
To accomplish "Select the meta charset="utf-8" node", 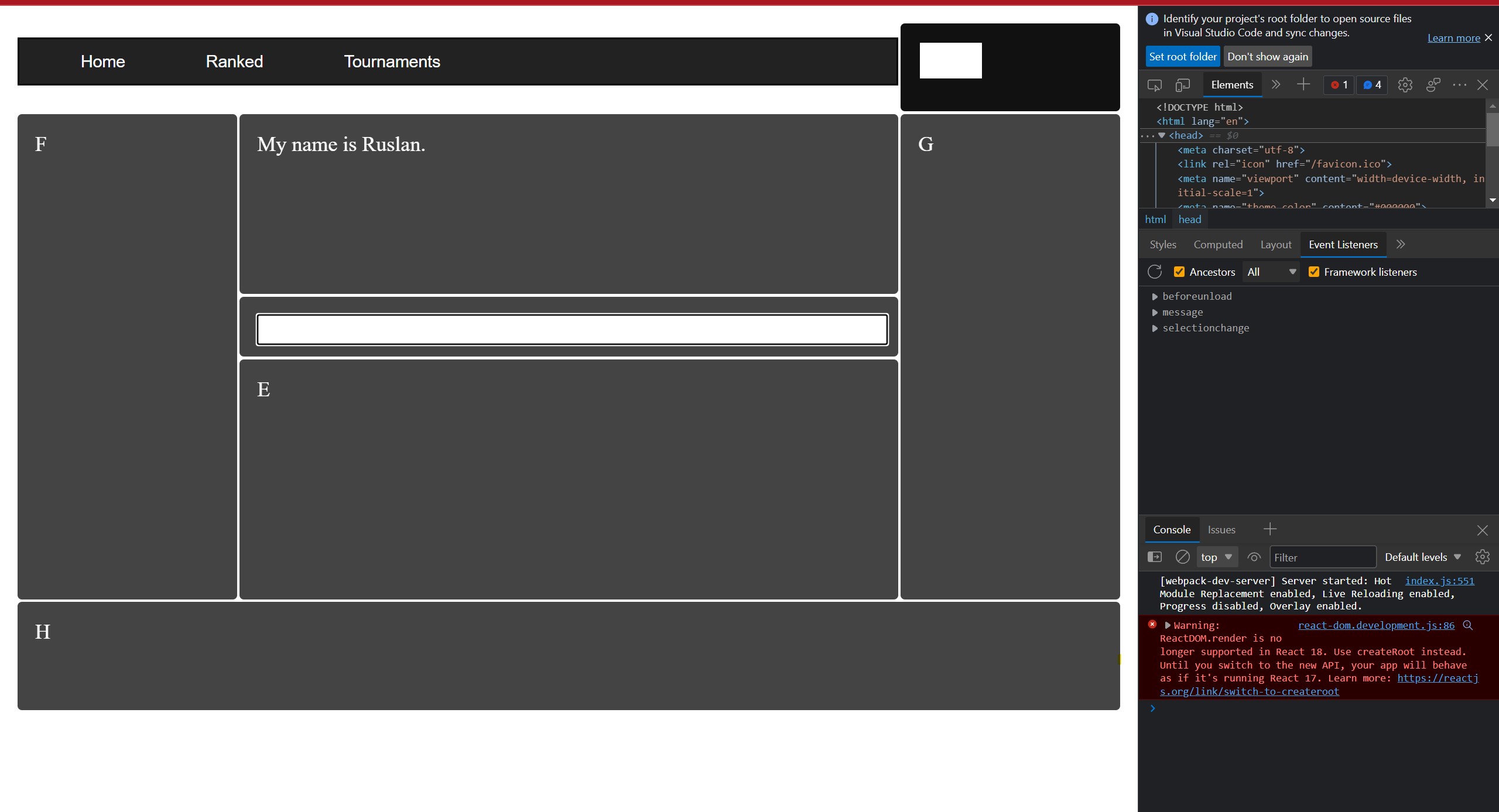I will pyautogui.click(x=1241, y=150).
